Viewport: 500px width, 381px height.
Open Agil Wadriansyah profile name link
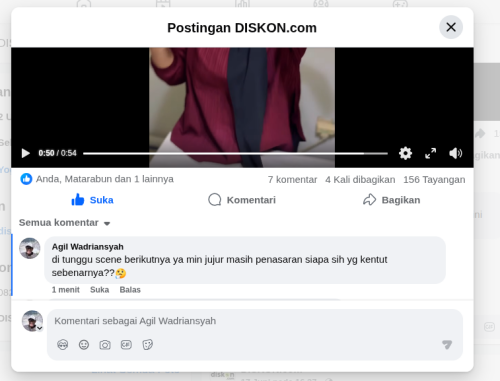tap(88, 247)
